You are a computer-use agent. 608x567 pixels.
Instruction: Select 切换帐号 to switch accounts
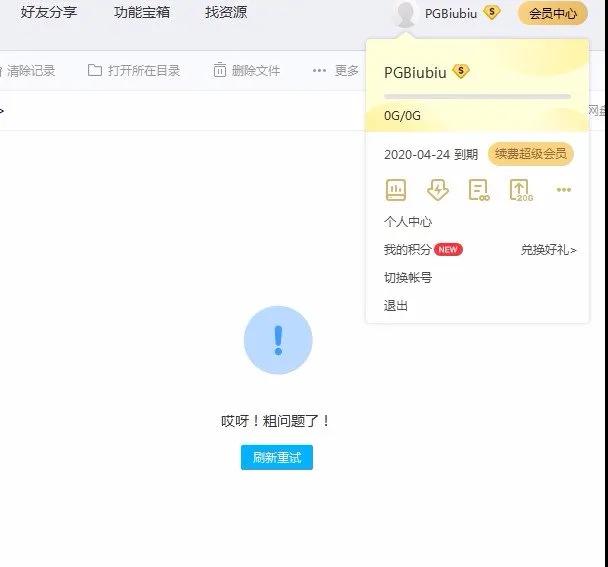click(408, 278)
